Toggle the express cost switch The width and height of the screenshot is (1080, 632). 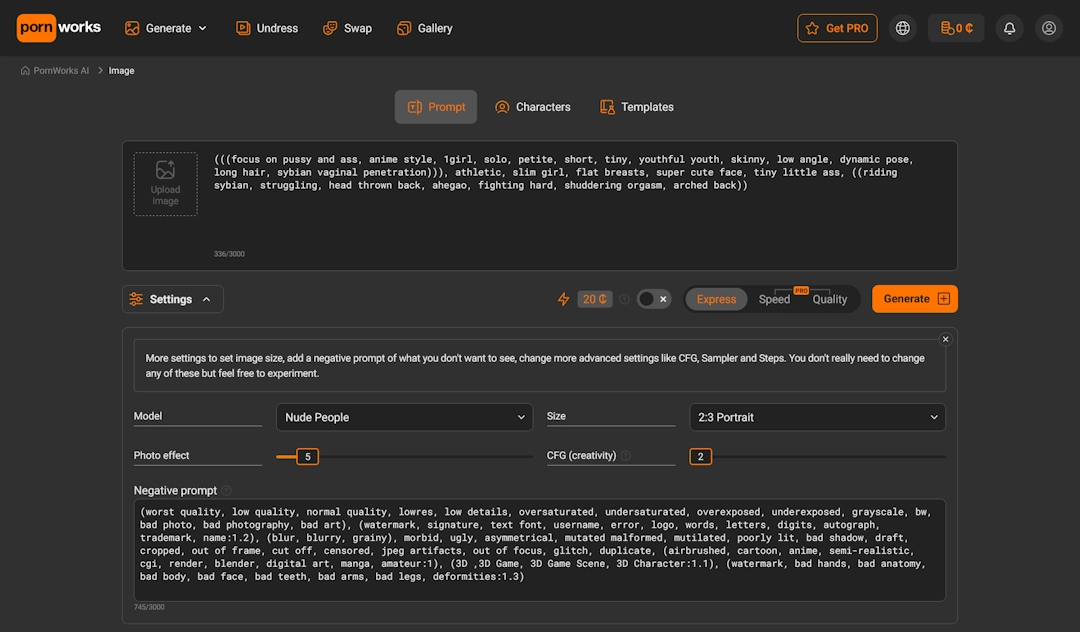tap(653, 298)
